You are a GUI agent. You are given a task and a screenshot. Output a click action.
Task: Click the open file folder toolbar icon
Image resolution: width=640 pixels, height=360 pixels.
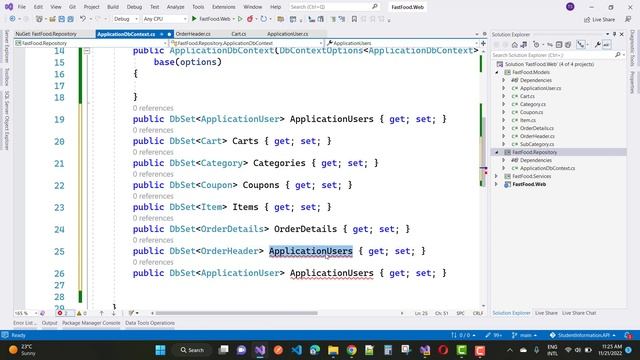(52, 19)
